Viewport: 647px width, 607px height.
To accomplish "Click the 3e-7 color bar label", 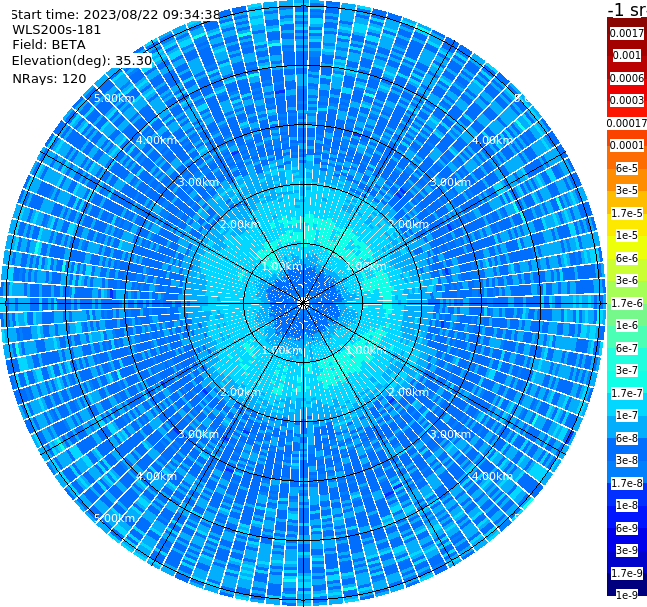I will tap(627, 370).
